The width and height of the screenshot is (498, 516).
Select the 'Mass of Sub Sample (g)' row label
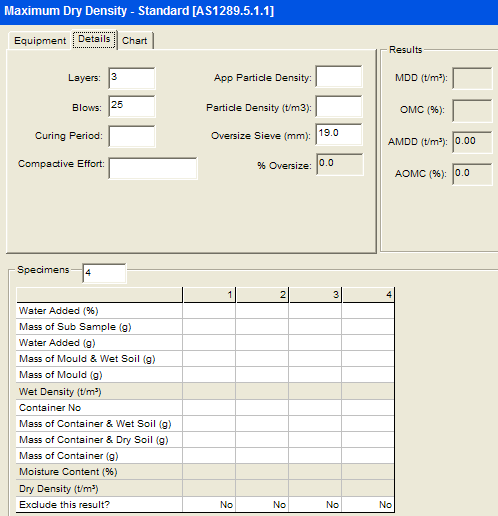pos(75,327)
